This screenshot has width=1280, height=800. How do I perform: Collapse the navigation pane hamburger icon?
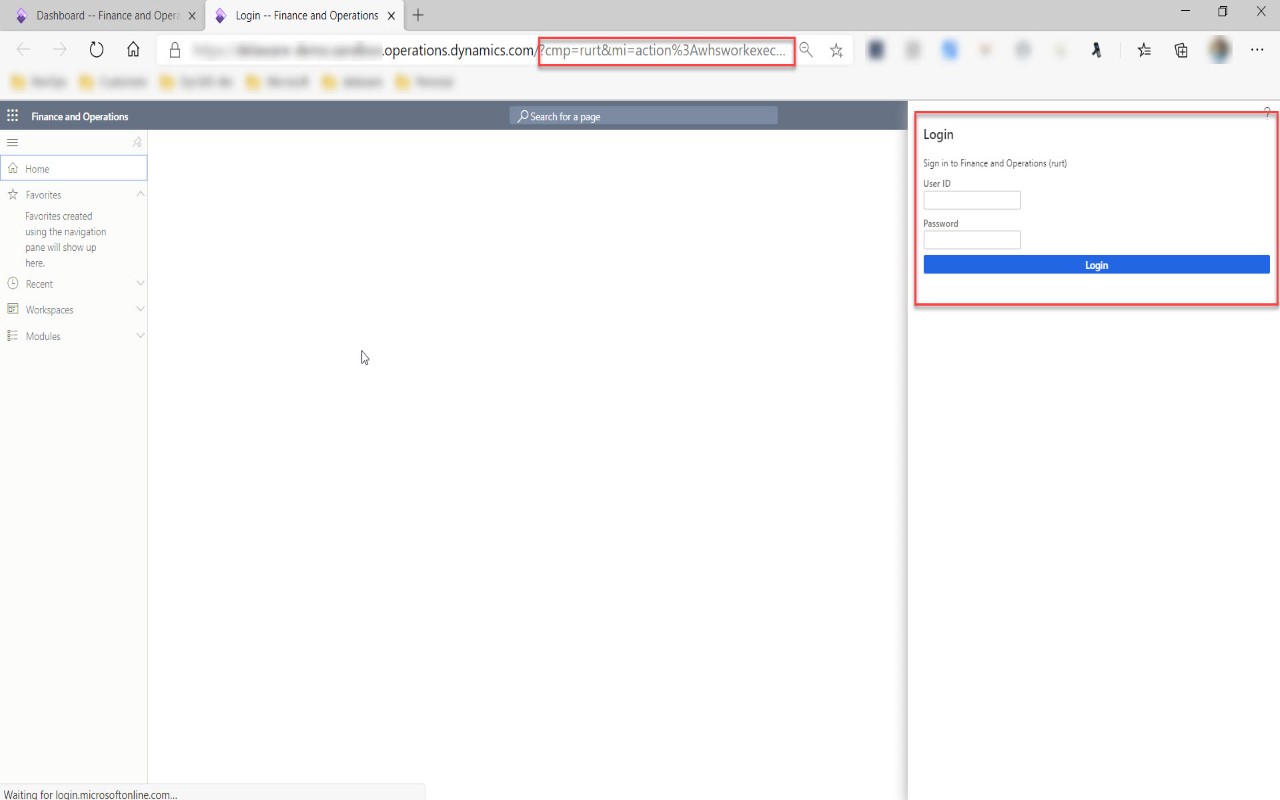pos(12,143)
